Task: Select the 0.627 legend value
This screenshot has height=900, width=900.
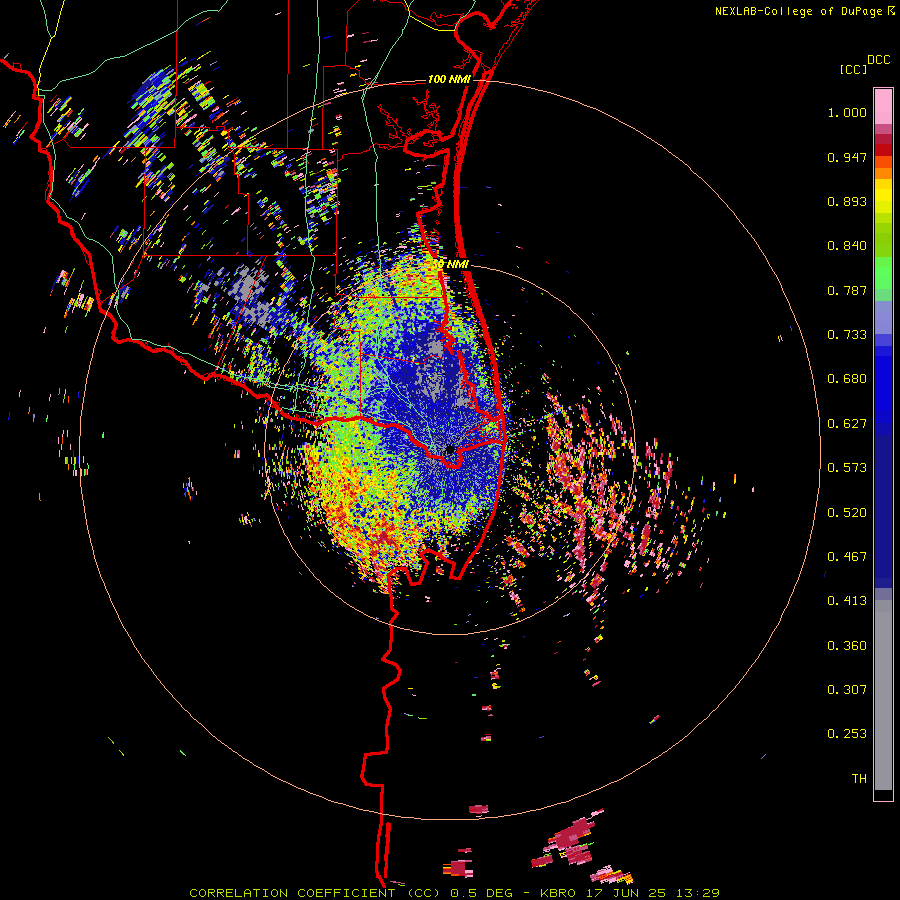Action: (847, 424)
